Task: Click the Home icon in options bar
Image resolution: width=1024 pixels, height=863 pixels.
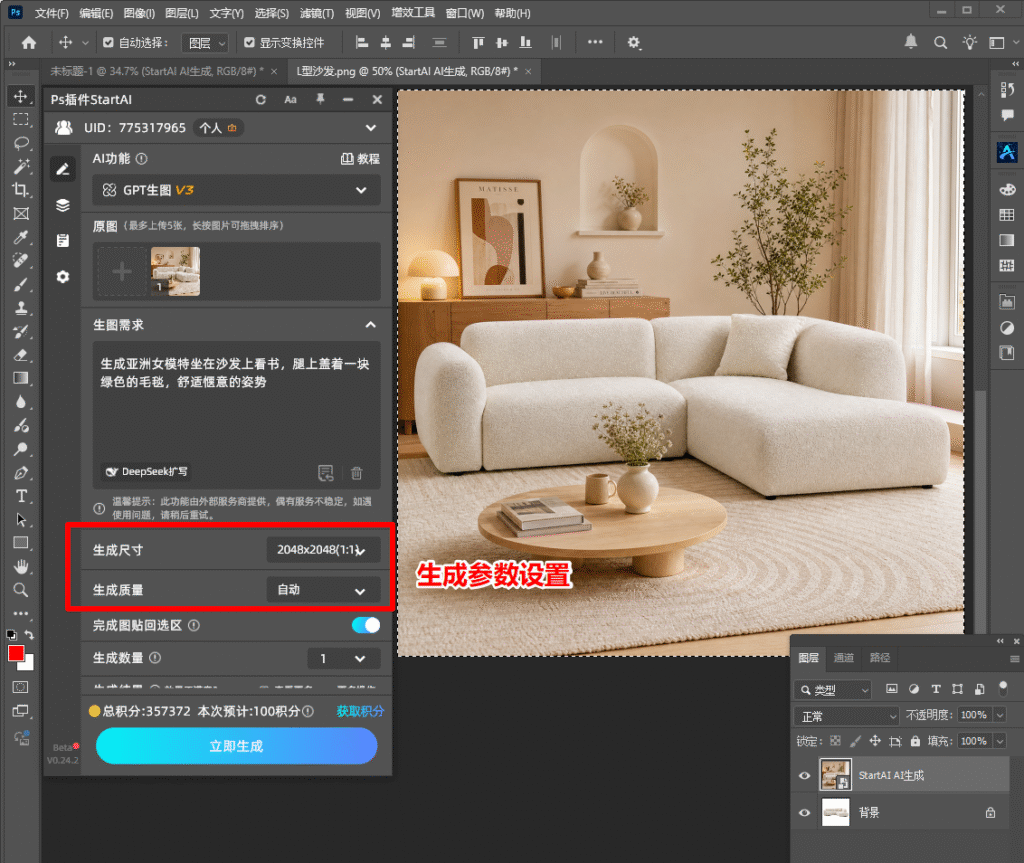Action: [x=29, y=42]
